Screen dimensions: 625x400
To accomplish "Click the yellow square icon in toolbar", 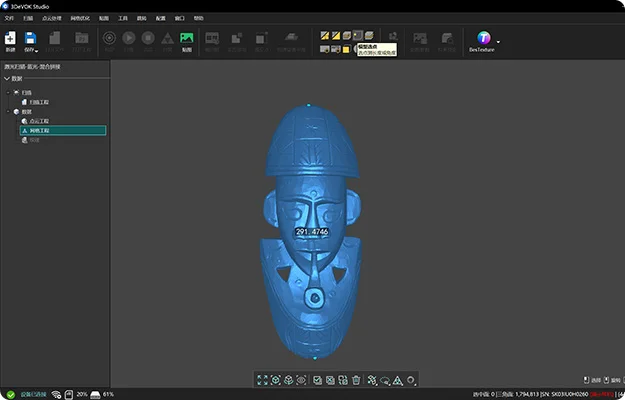I will 345,49.
